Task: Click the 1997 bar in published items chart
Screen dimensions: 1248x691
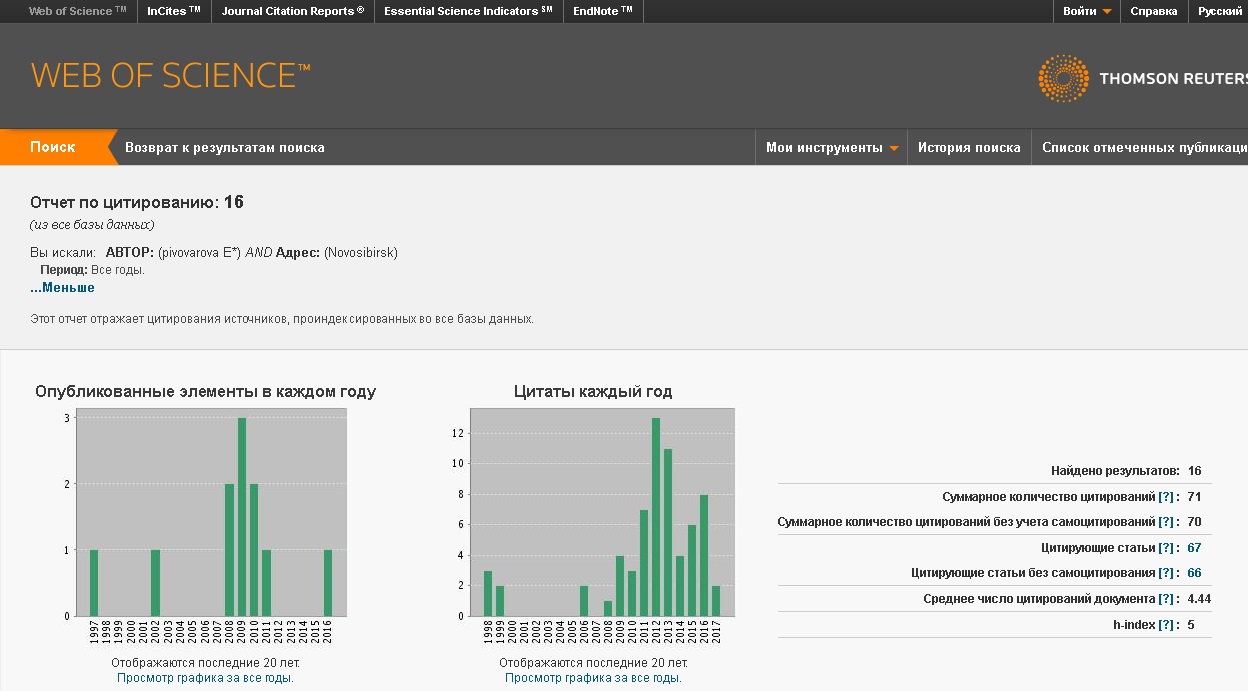Action: pyautogui.click(x=94, y=583)
